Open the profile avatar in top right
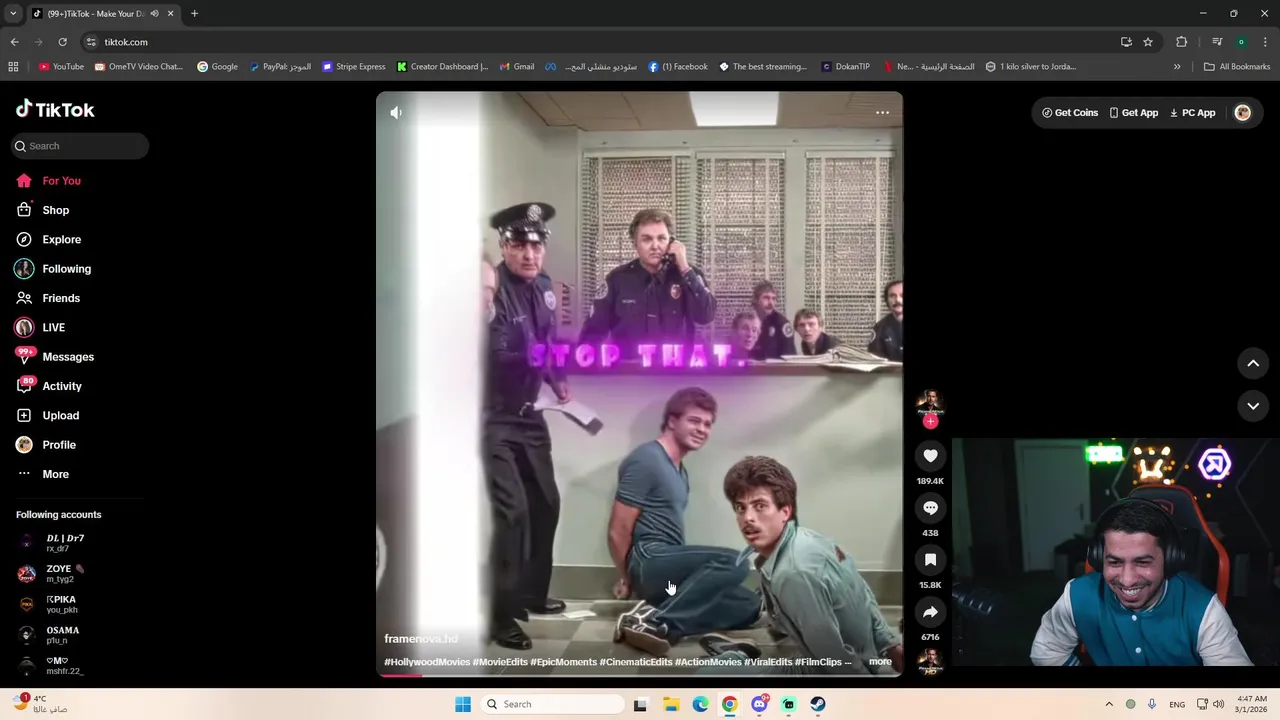The width and height of the screenshot is (1280, 720). (x=1243, y=113)
